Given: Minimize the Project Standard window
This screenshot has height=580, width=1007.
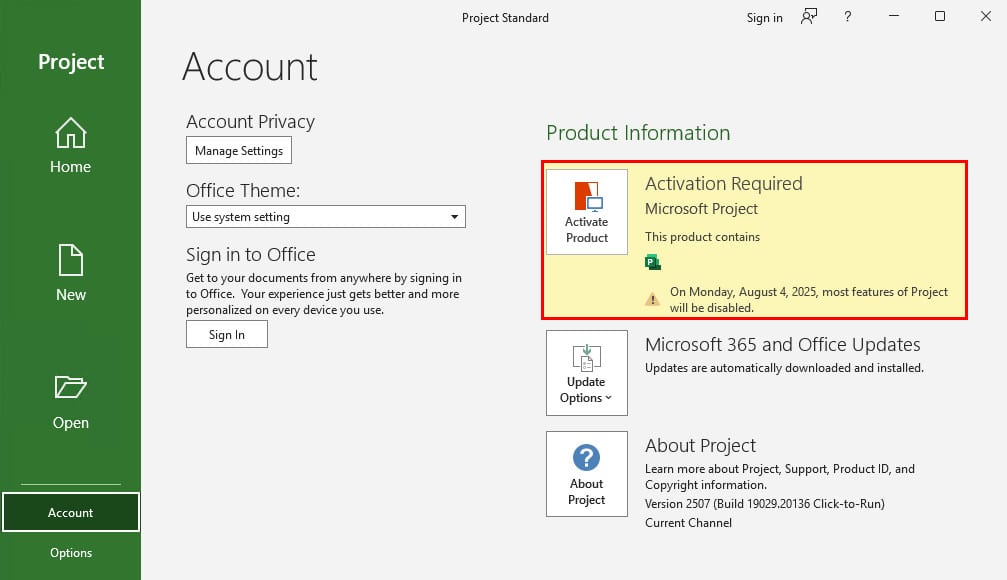Looking at the screenshot, I should pos(894,16).
